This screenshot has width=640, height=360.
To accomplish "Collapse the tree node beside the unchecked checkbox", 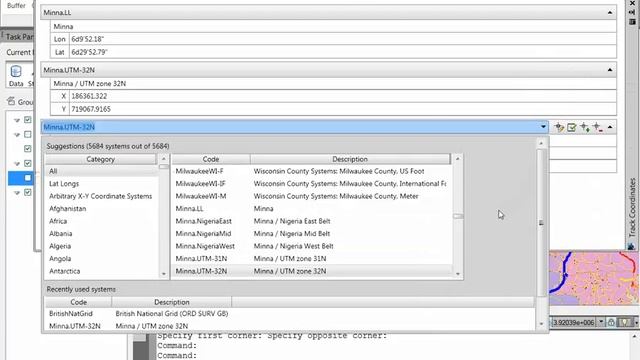I will pos(17,135).
